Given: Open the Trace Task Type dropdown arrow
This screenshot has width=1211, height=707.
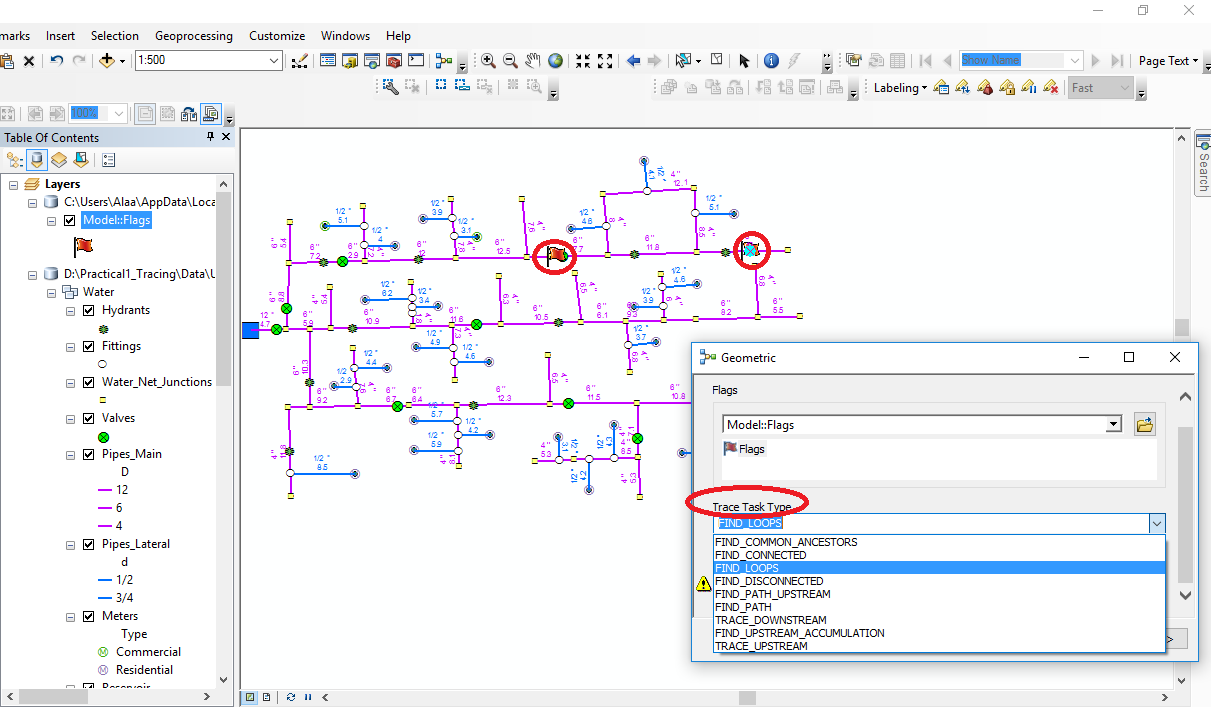Looking at the screenshot, I should (x=1156, y=523).
